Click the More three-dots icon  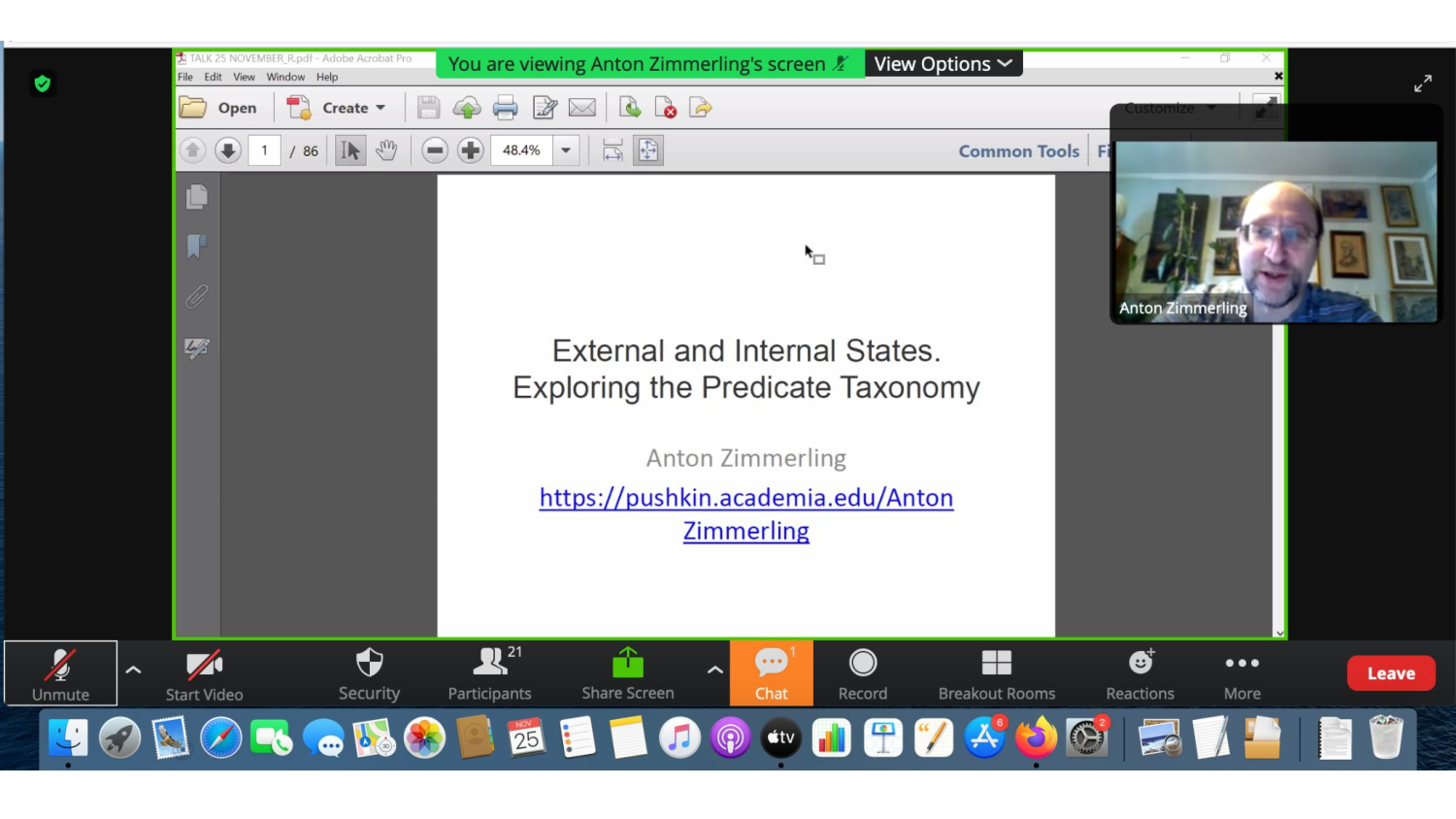(x=1241, y=664)
